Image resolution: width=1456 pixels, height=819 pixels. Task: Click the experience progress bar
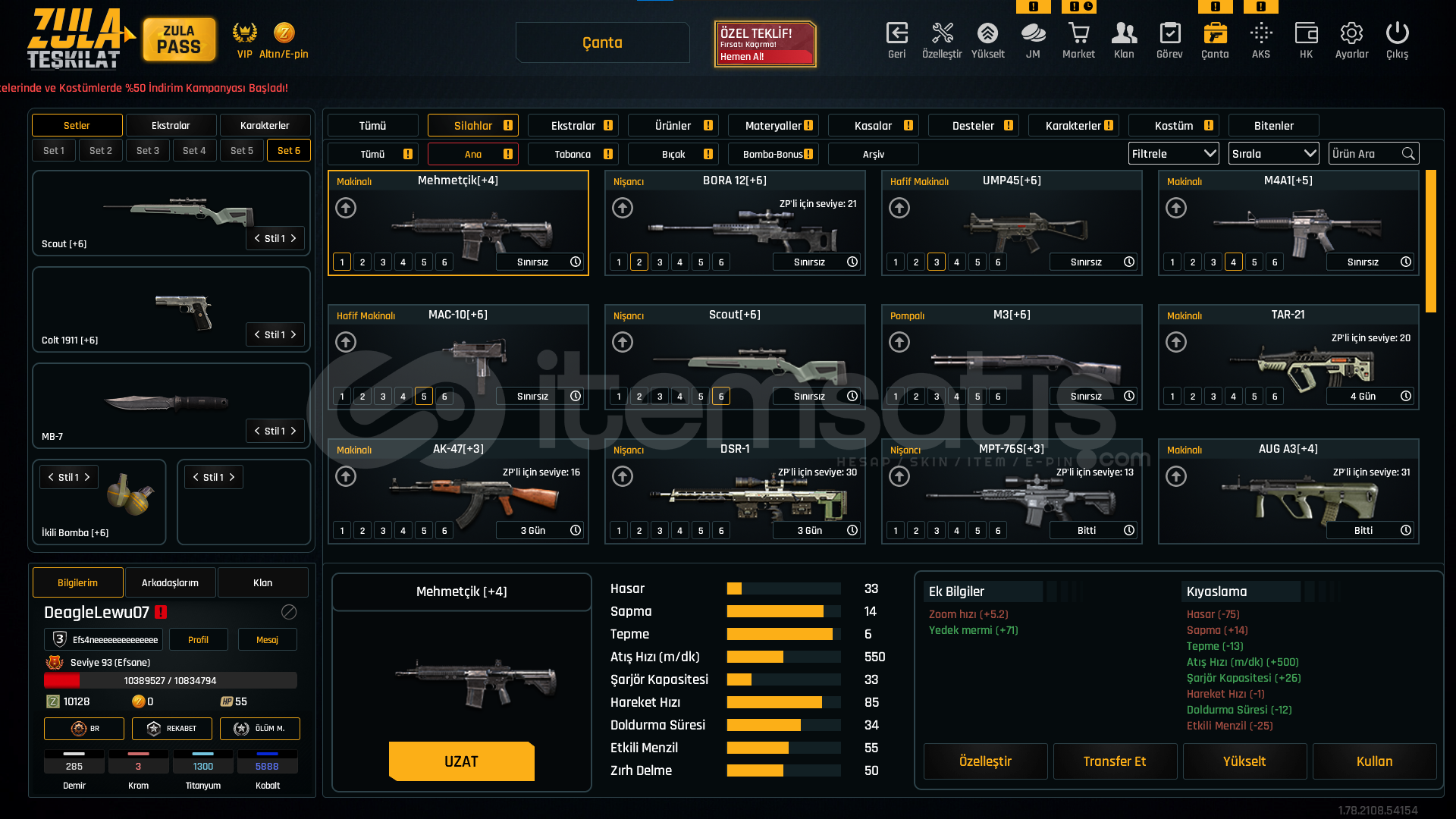click(x=170, y=681)
